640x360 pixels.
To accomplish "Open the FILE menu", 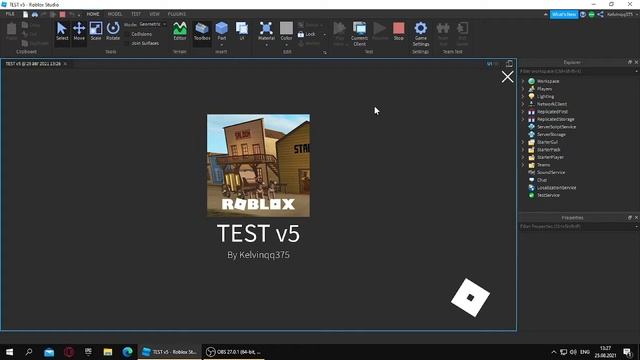I will 10,14.
